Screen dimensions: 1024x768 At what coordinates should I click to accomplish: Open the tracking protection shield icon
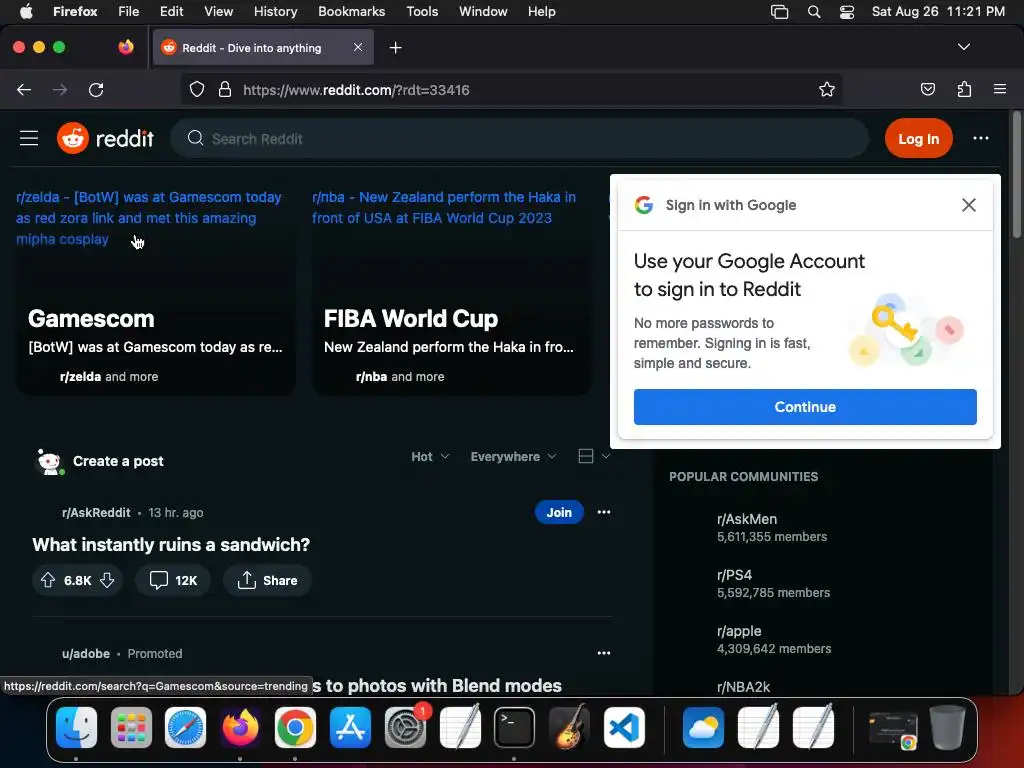197,89
